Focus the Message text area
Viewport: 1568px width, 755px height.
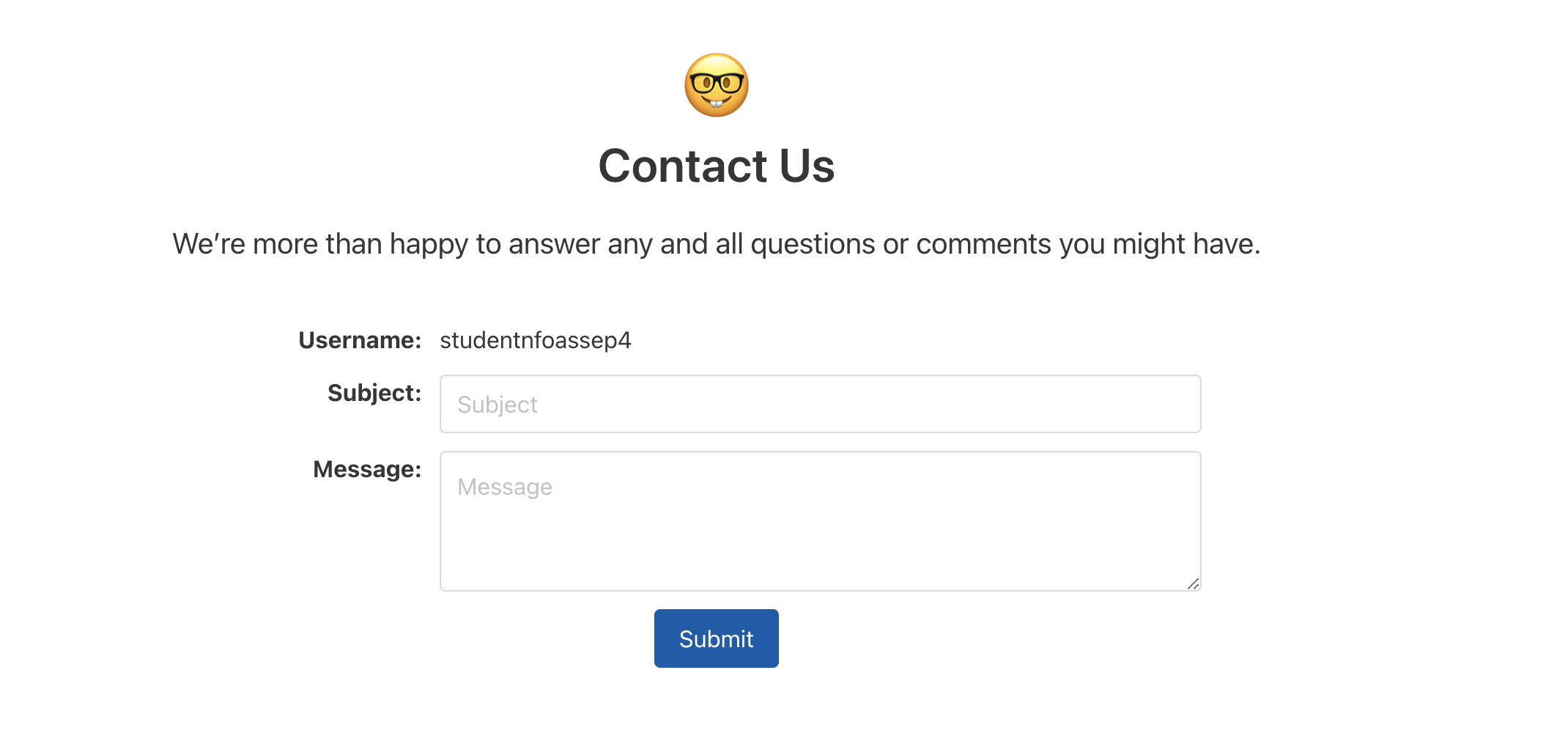(x=821, y=521)
